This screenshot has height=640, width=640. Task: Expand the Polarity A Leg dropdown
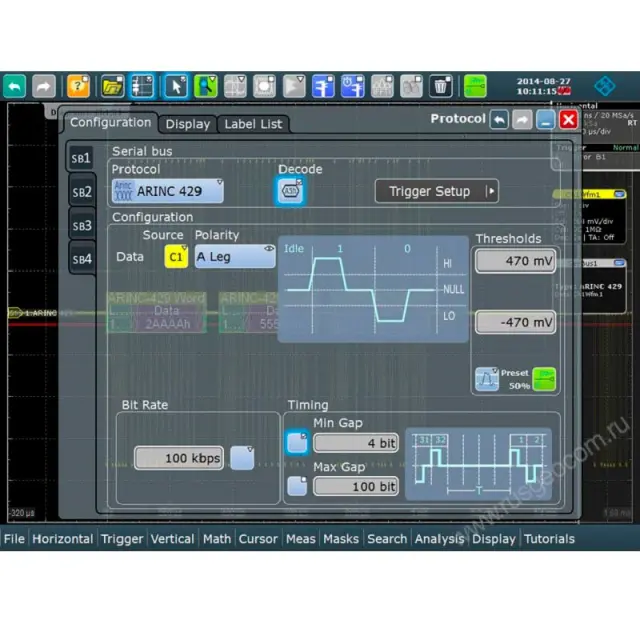click(x=235, y=257)
